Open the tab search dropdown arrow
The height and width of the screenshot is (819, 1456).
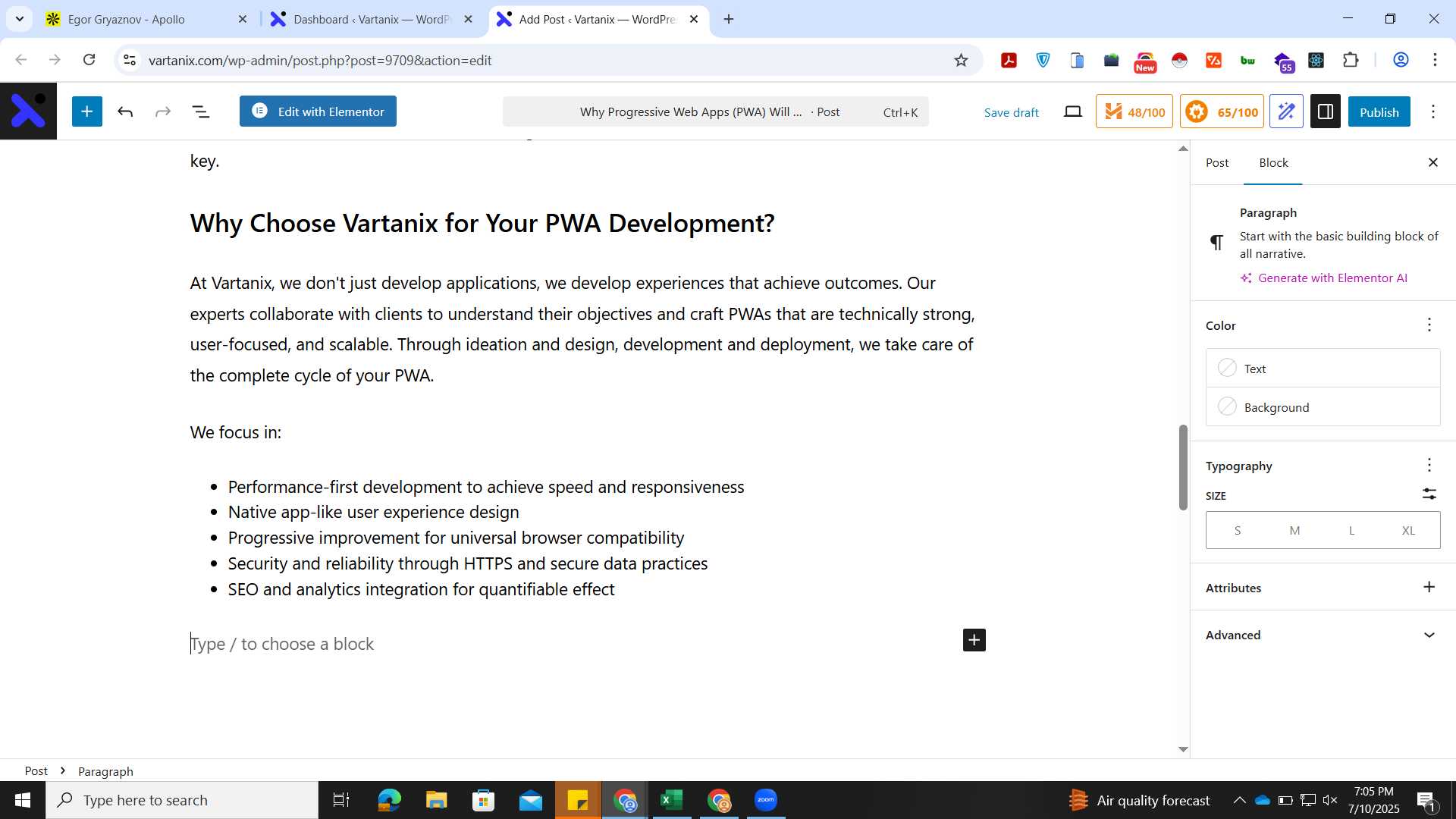(20, 19)
